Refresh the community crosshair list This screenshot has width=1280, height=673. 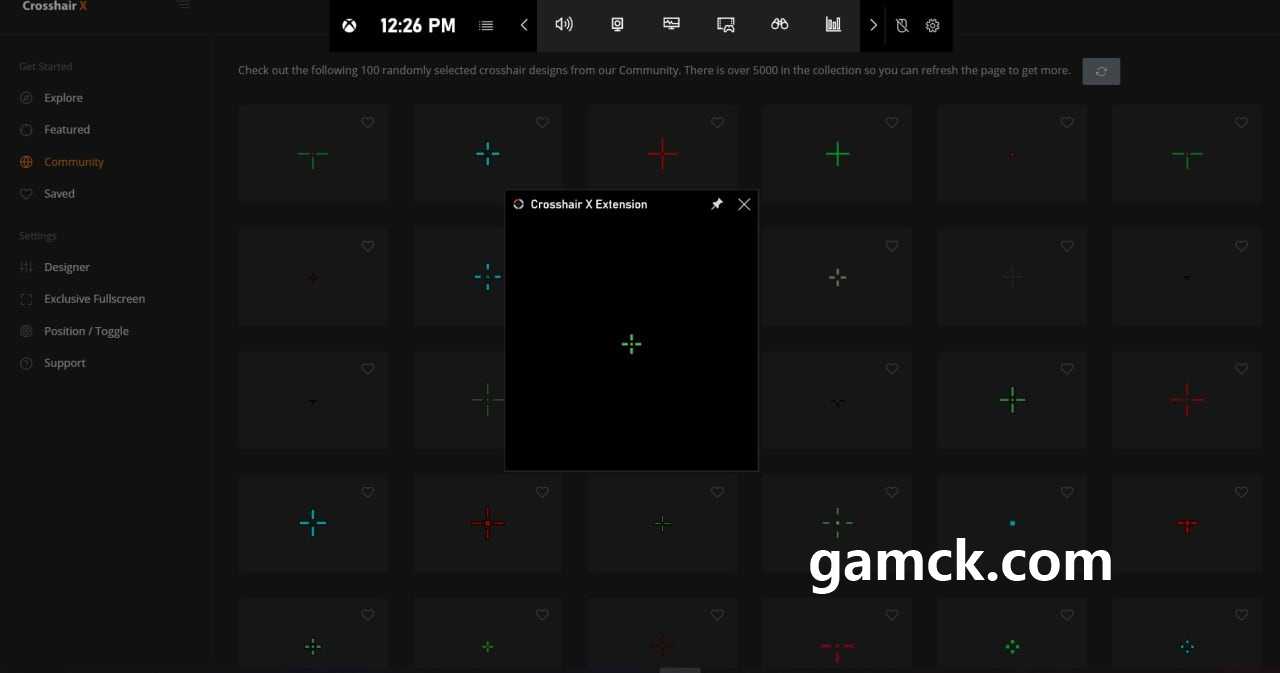point(1101,71)
